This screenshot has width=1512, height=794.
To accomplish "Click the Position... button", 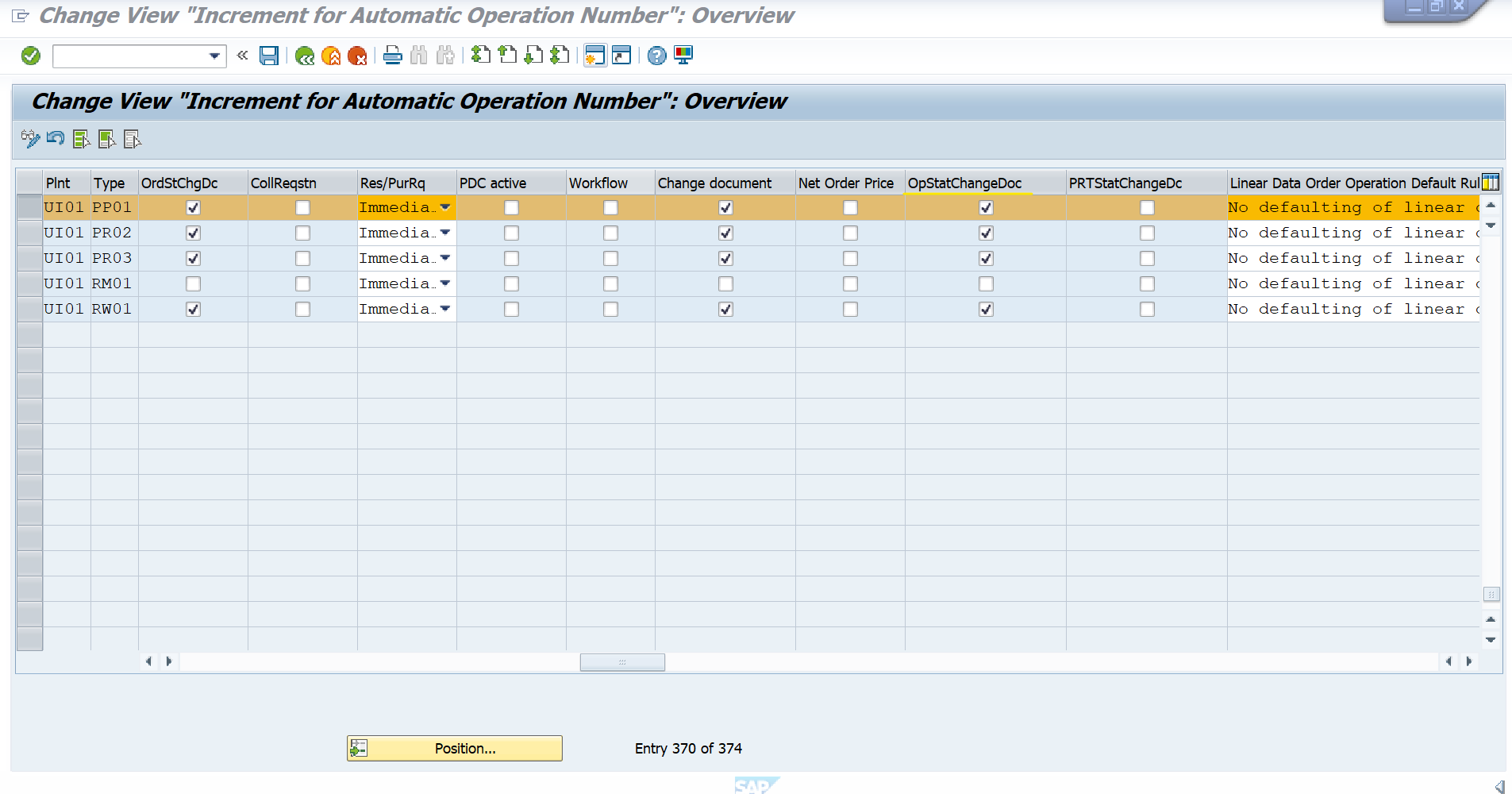I will (455, 748).
